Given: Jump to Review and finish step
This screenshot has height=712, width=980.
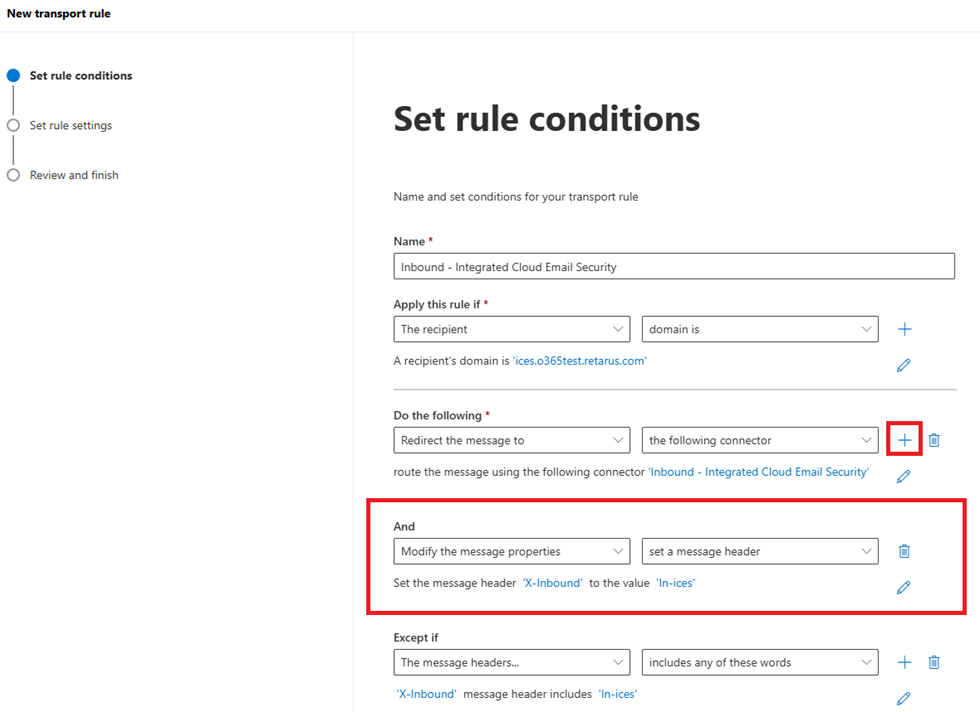Looking at the screenshot, I should click(x=73, y=175).
